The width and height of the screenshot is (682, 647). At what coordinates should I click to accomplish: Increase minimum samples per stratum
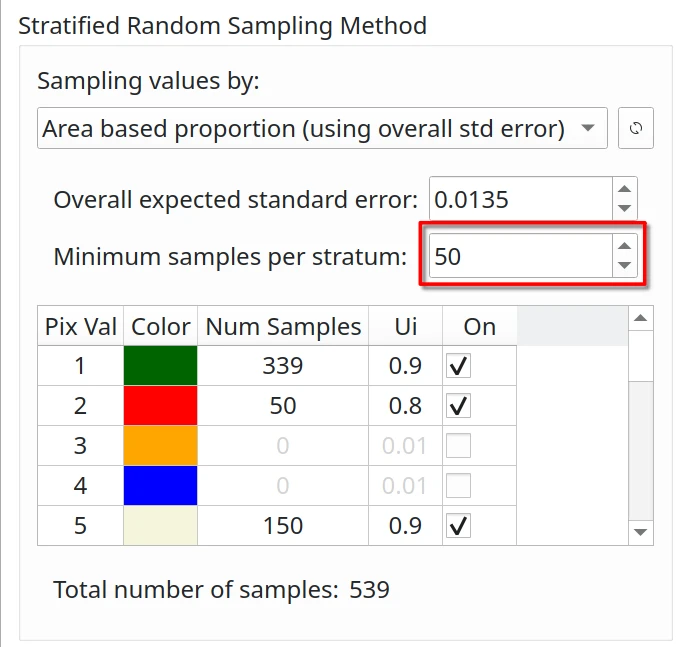click(624, 247)
